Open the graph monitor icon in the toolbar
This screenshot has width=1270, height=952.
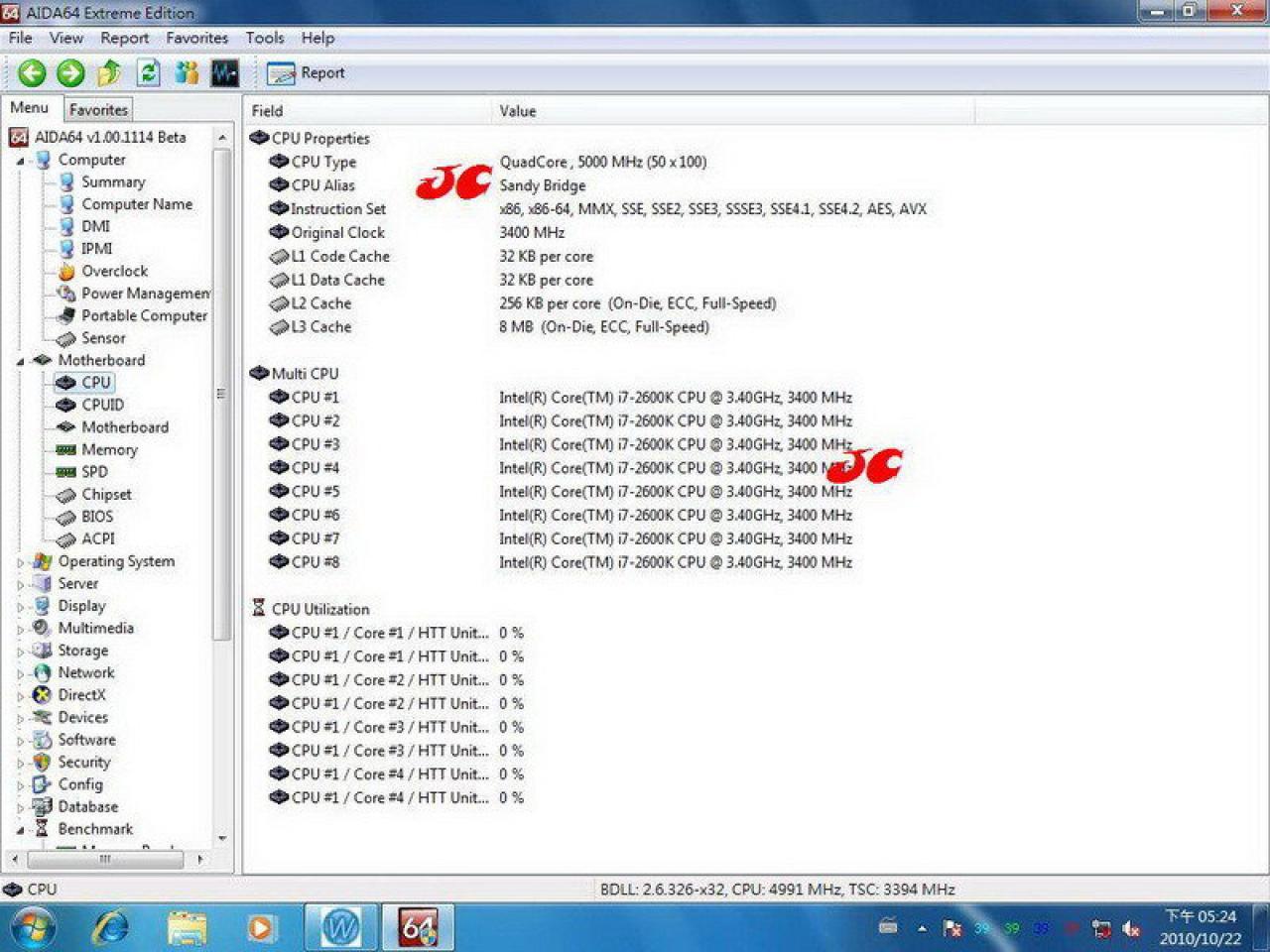(225, 72)
